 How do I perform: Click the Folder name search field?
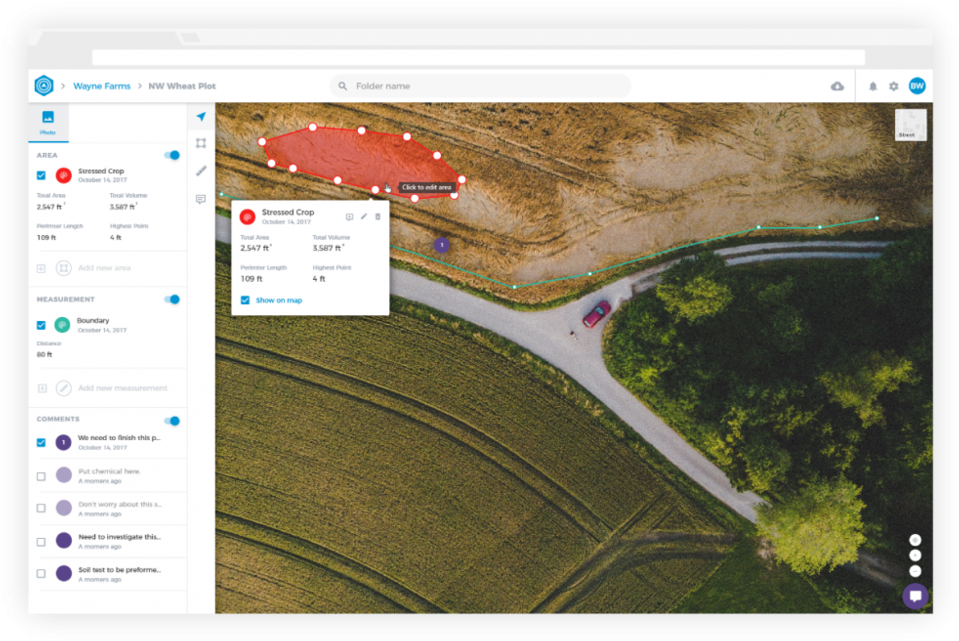[480, 87]
